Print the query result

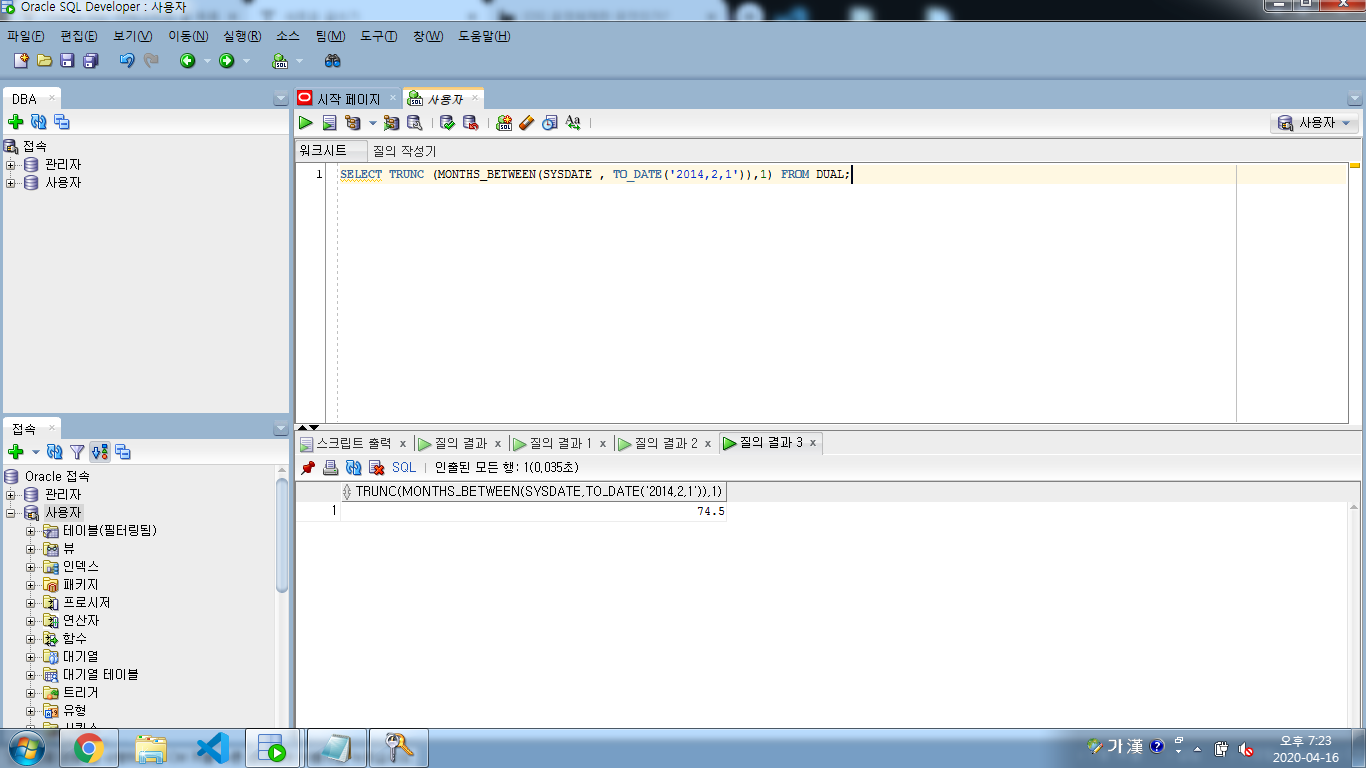[x=331, y=467]
